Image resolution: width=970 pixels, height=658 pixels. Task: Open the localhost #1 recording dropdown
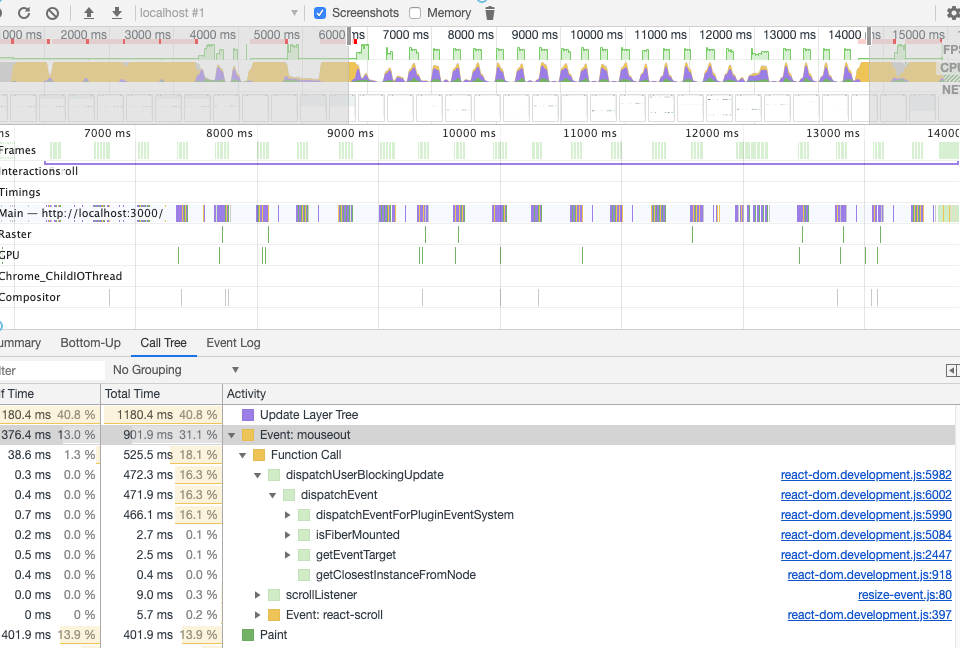click(219, 13)
